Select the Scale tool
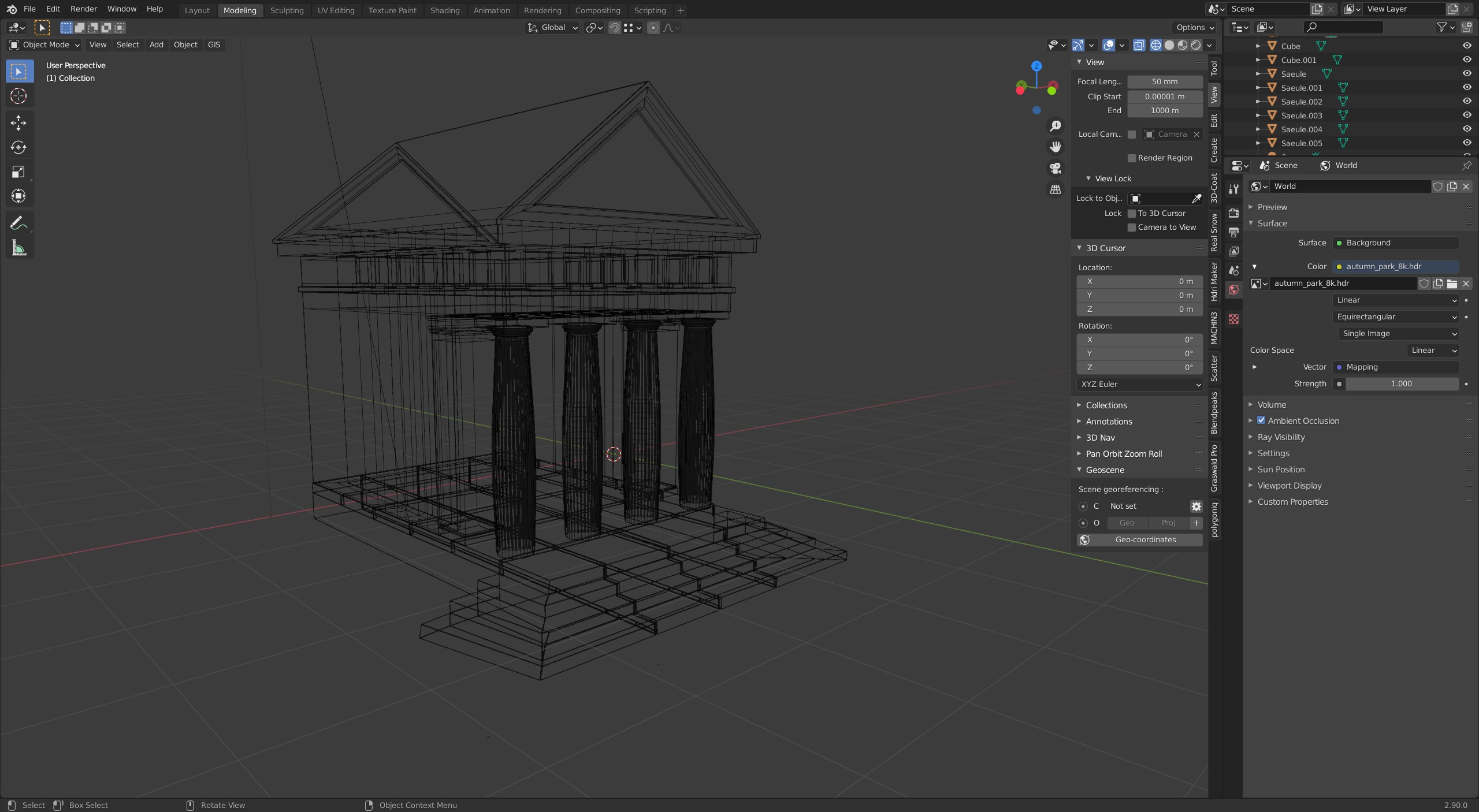This screenshot has height=812, width=1479. tap(18, 172)
